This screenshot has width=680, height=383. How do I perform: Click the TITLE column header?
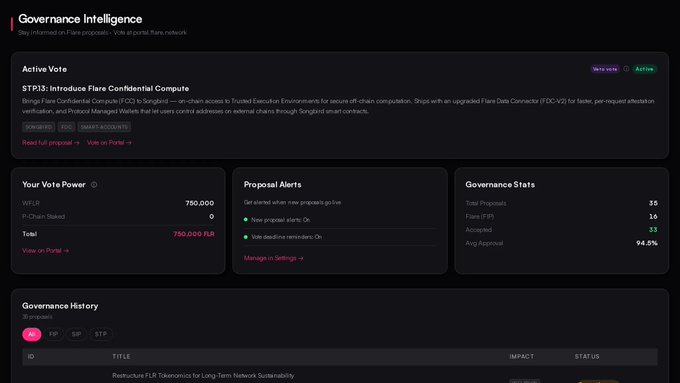click(x=121, y=357)
